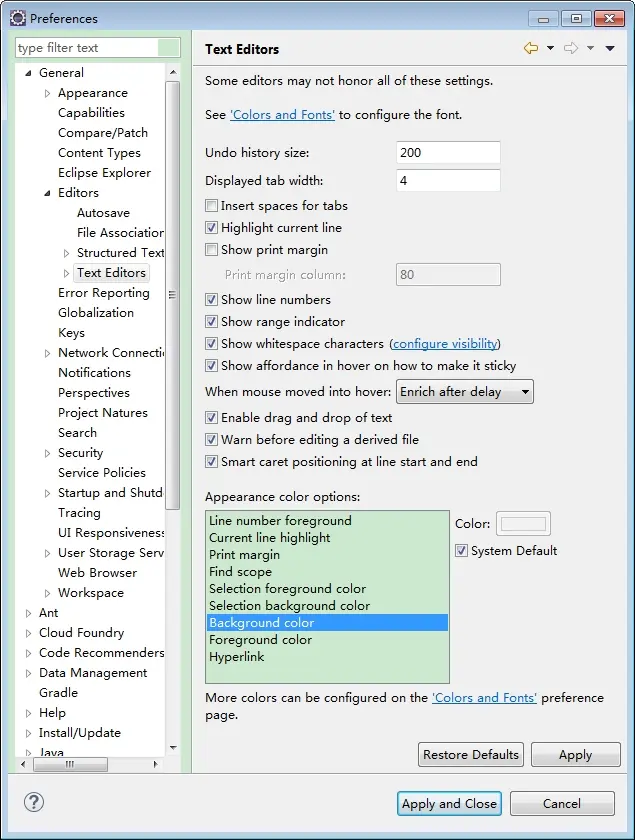Enable Insert spaces for tabs
Screen dimensions: 635x840
[x=212, y=206]
